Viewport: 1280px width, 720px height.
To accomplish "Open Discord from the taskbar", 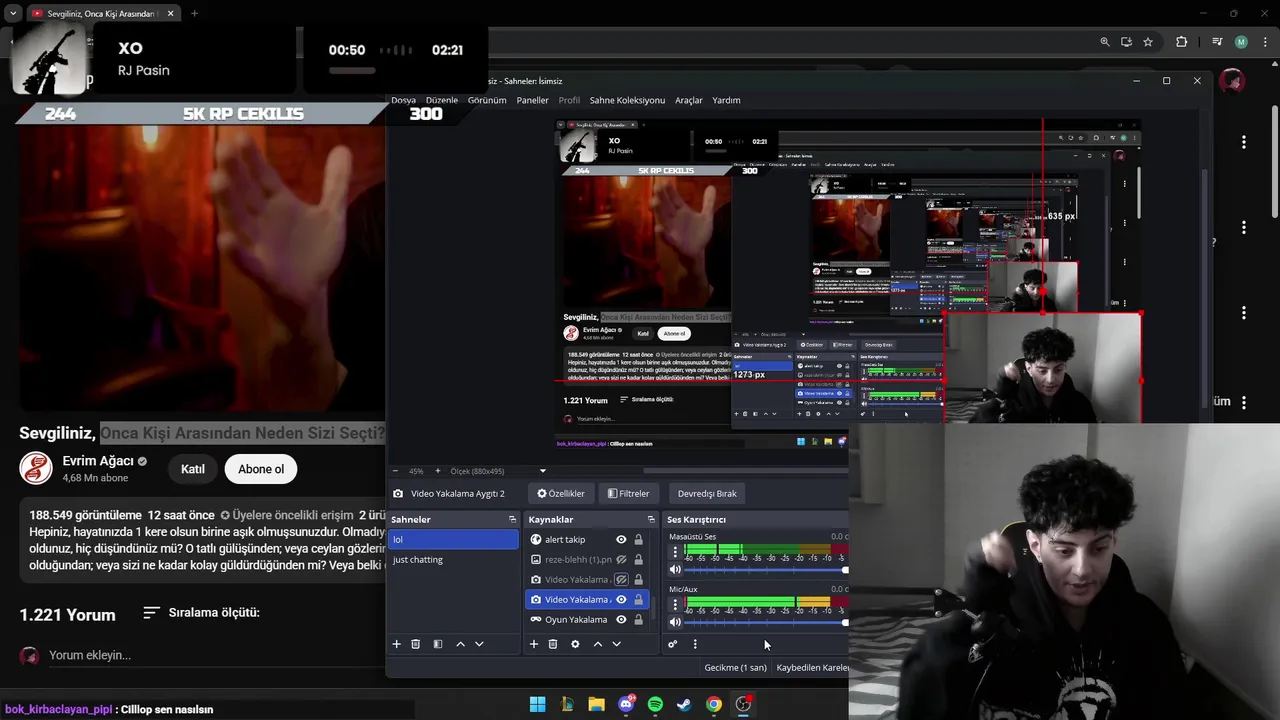I will [x=626, y=704].
